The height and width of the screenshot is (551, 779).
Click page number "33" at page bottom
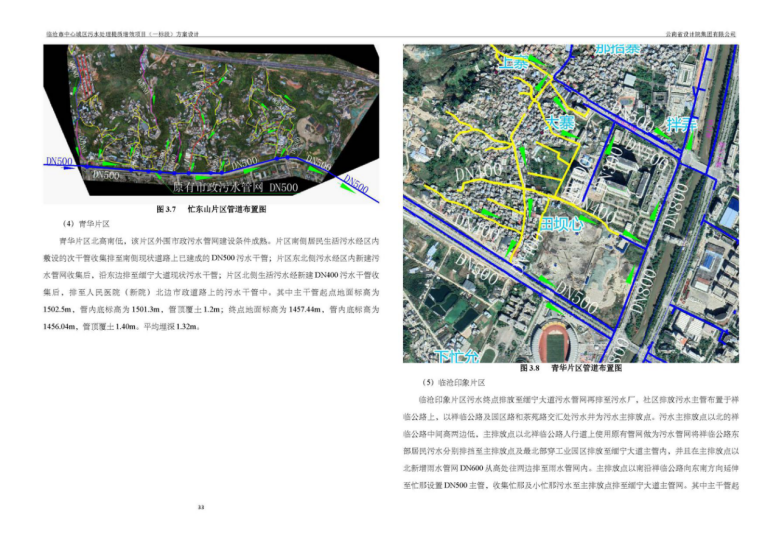click(x=201, y=507)
